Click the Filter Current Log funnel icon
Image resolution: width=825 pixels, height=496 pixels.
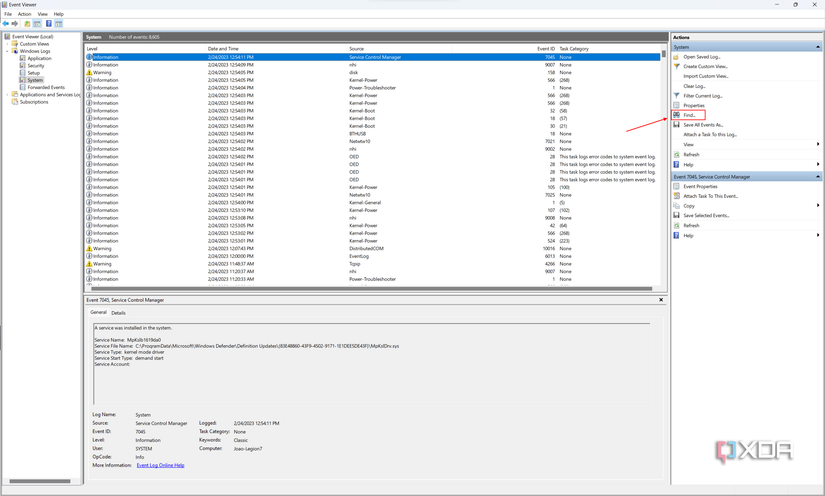tap(677, 96)
